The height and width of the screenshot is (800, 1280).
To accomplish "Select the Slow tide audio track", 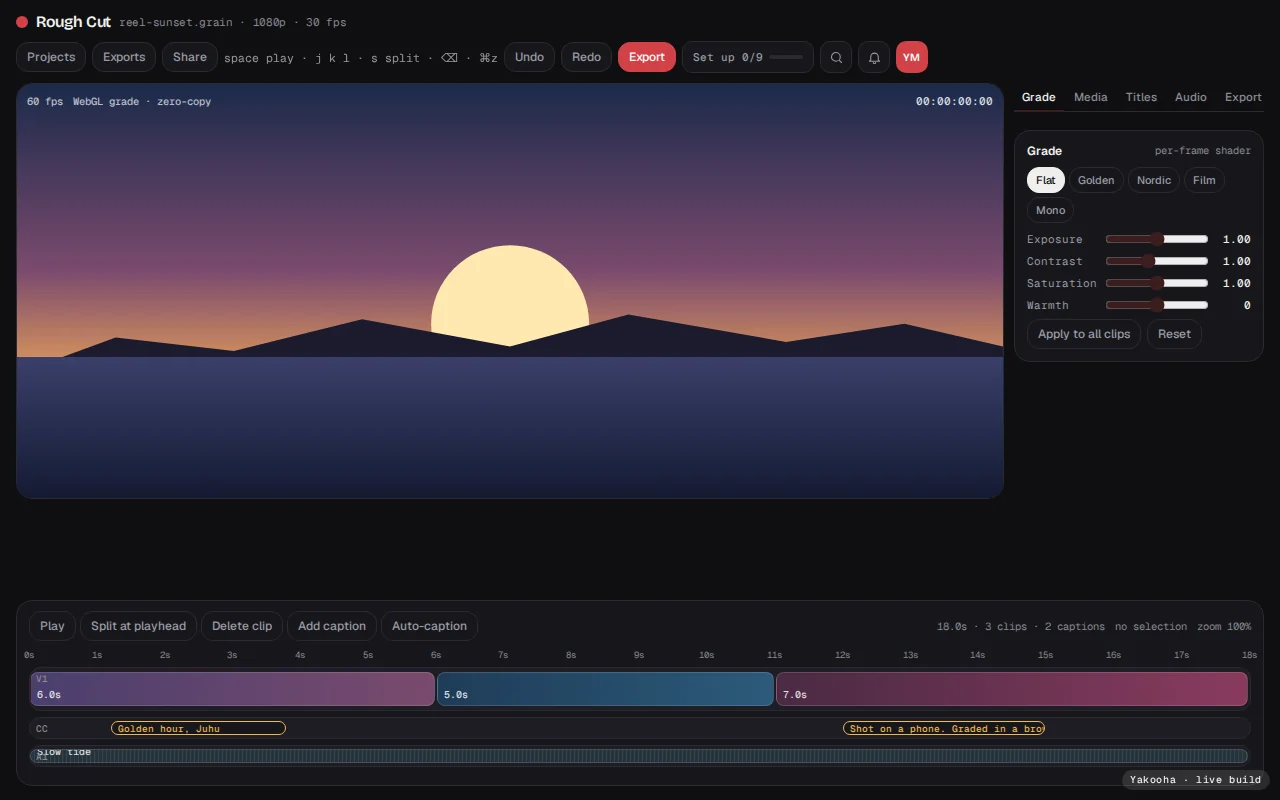I will (x=640, y=756).
